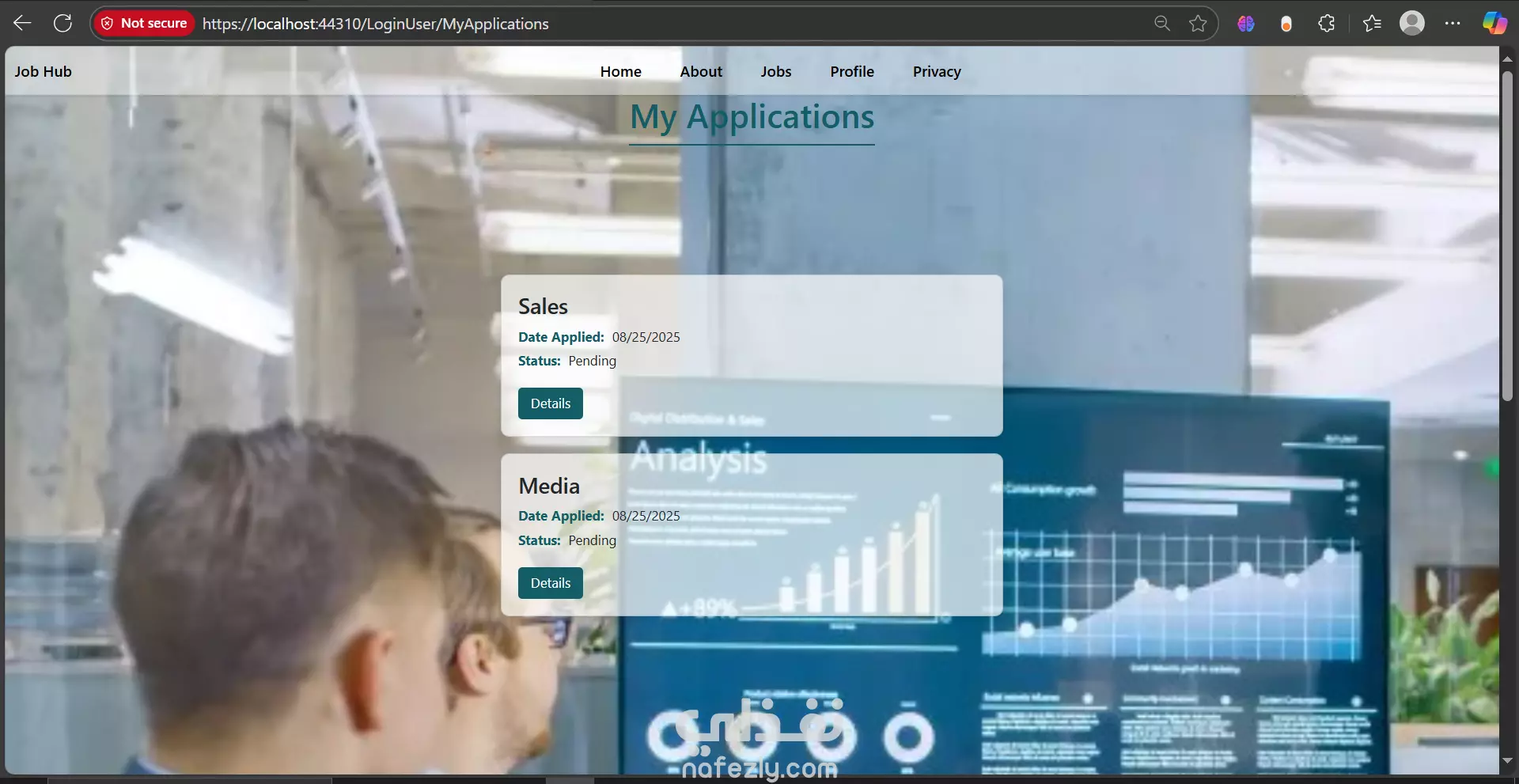Image resolution: width=1519 pixels, height=784 pixels.
Task: Launch the Copilot sidebar icon
Action: (1494, 23)
